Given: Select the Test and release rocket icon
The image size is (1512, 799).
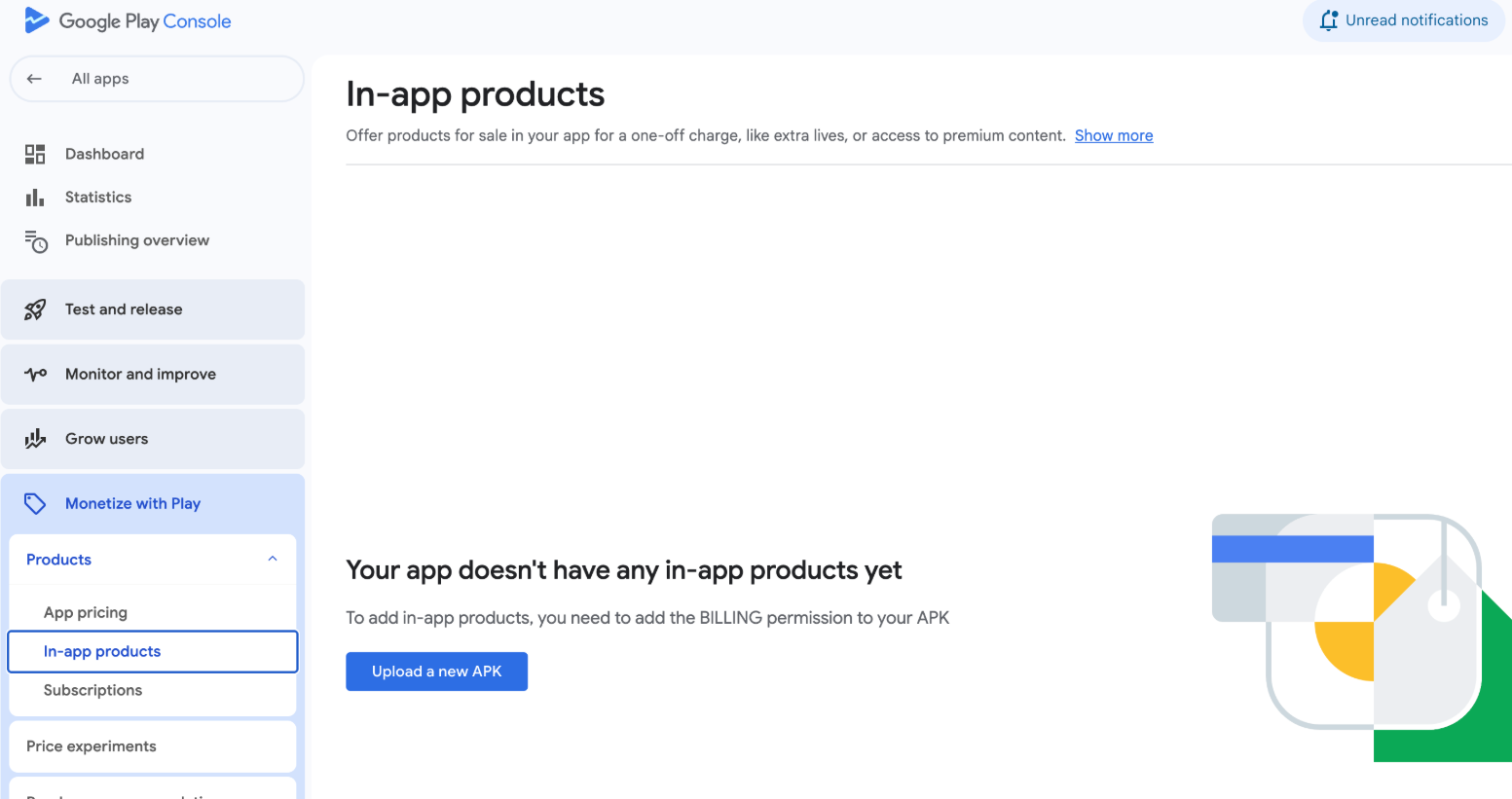Looking at the screenshot, I should click(x=35, y=309).
